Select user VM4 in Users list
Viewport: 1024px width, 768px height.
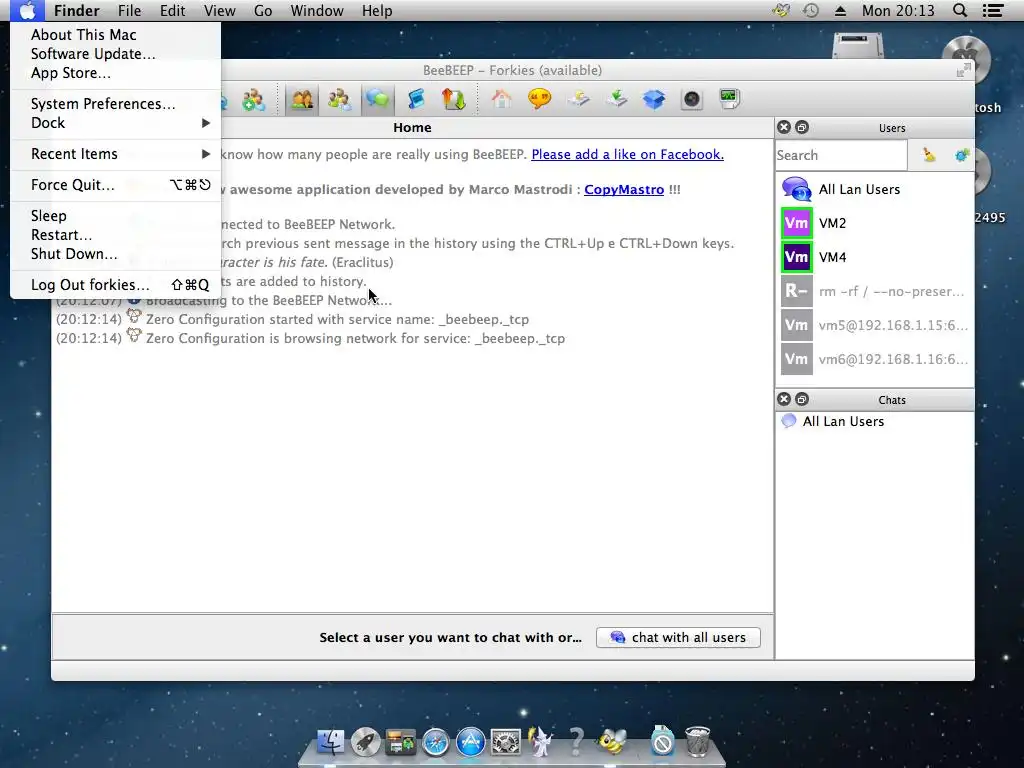(875, 257)
